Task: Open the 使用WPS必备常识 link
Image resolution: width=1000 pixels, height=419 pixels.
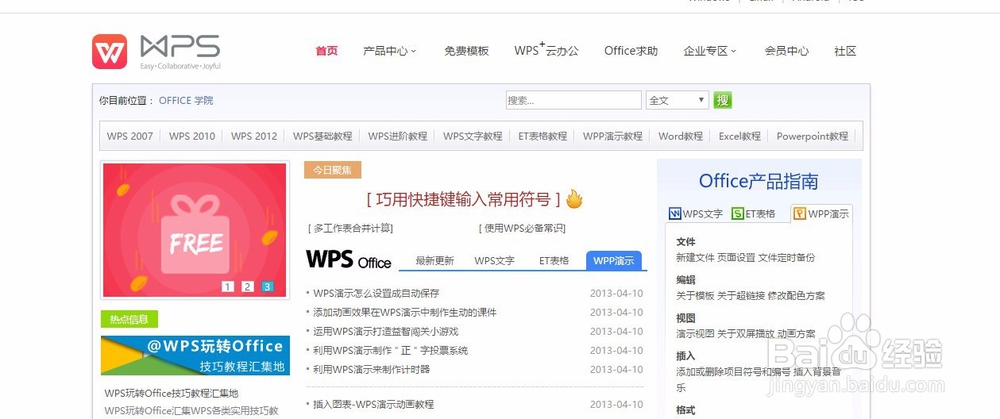Action: point(522,228)
